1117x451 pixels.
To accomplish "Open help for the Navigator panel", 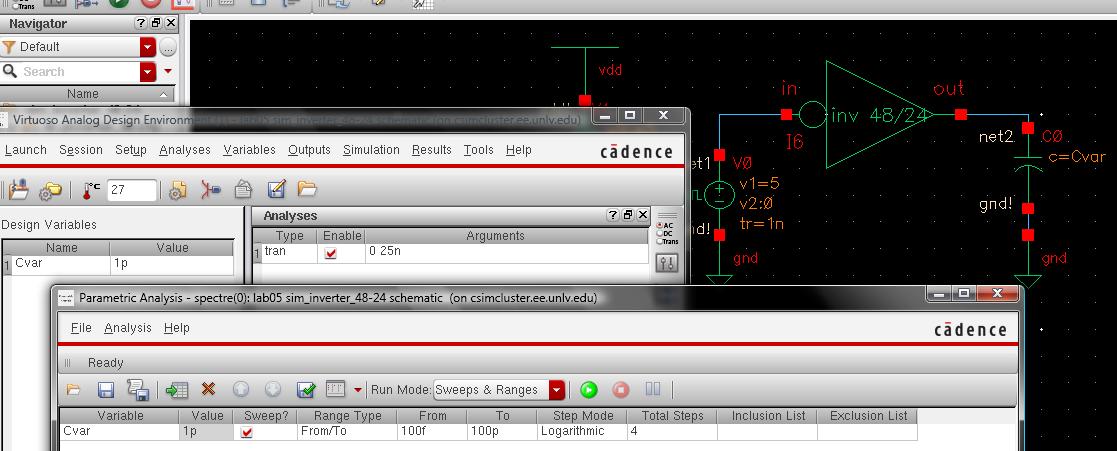I will click(140, 24).
